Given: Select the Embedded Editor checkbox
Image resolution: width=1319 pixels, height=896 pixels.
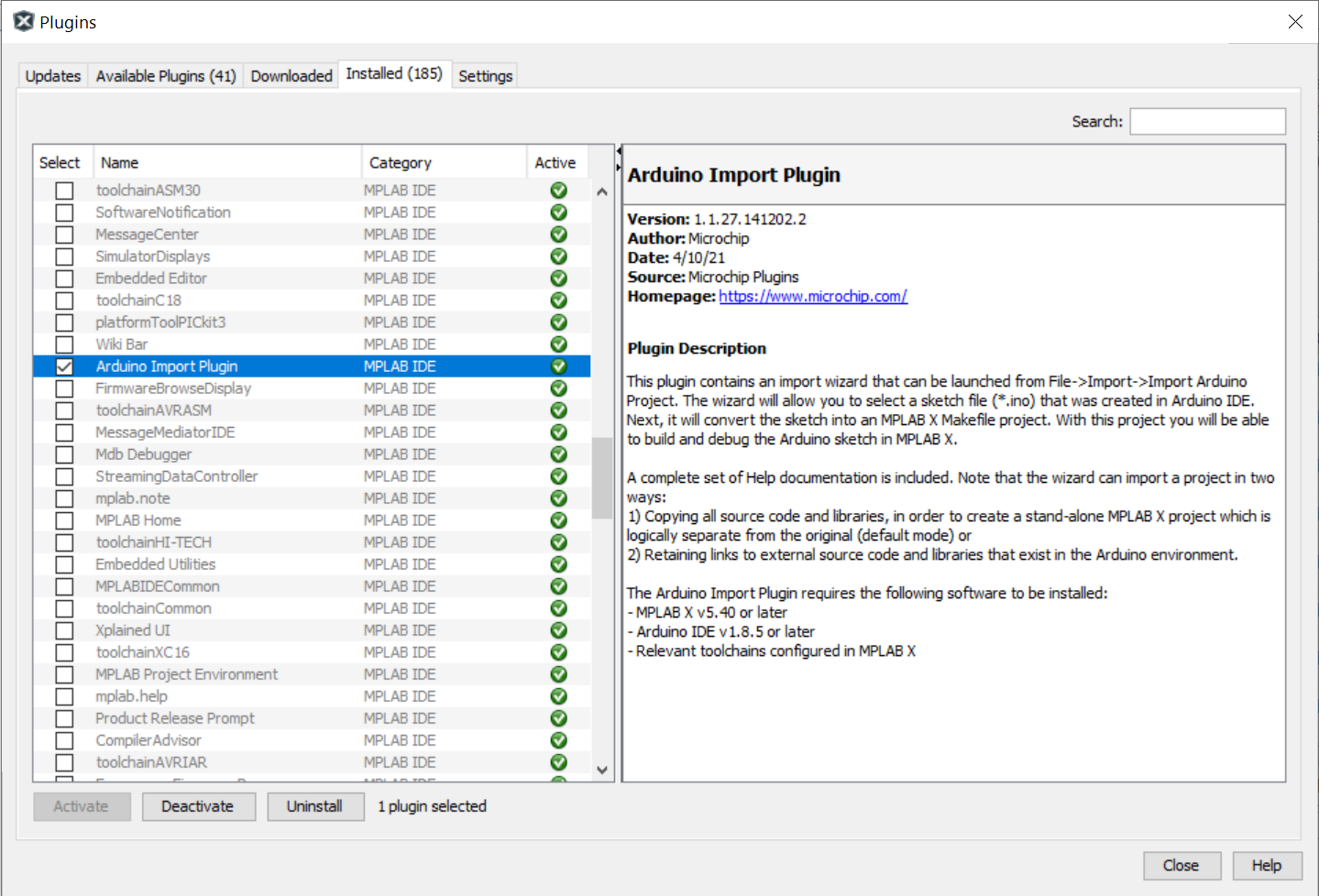Looking at the screenshot, I should pos(64,279).
